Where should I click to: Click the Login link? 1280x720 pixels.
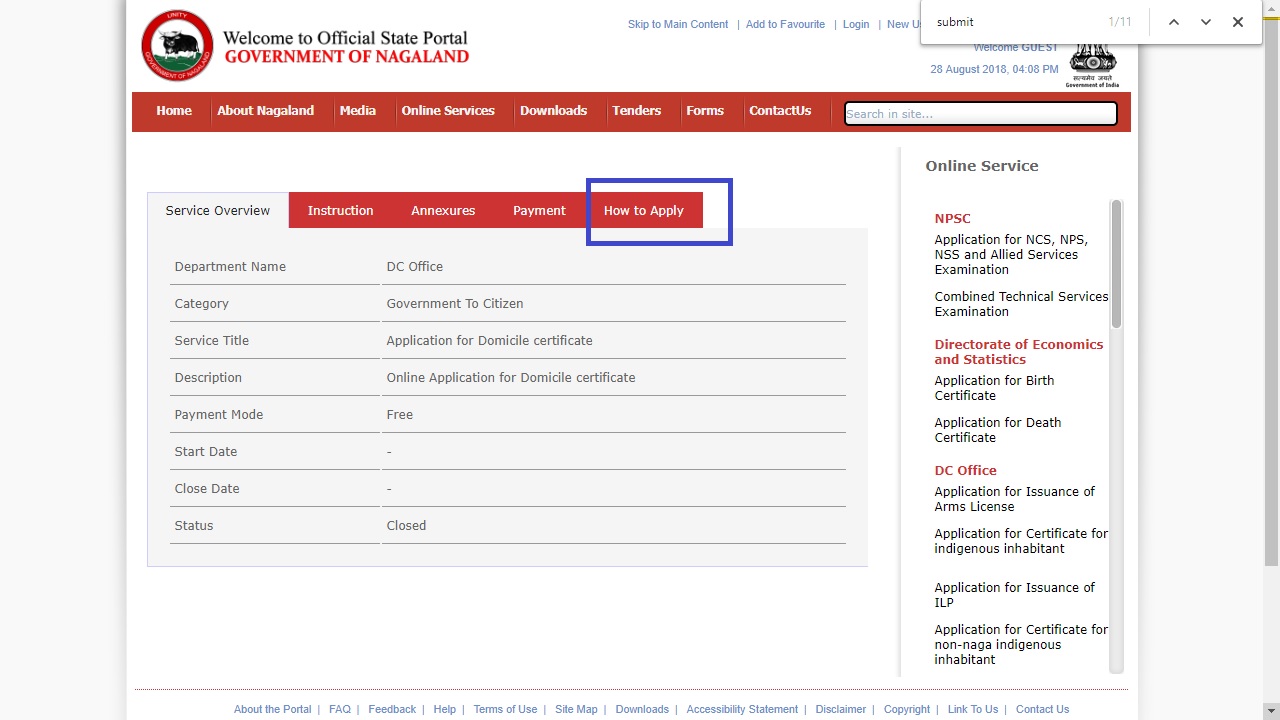(856, 24)
